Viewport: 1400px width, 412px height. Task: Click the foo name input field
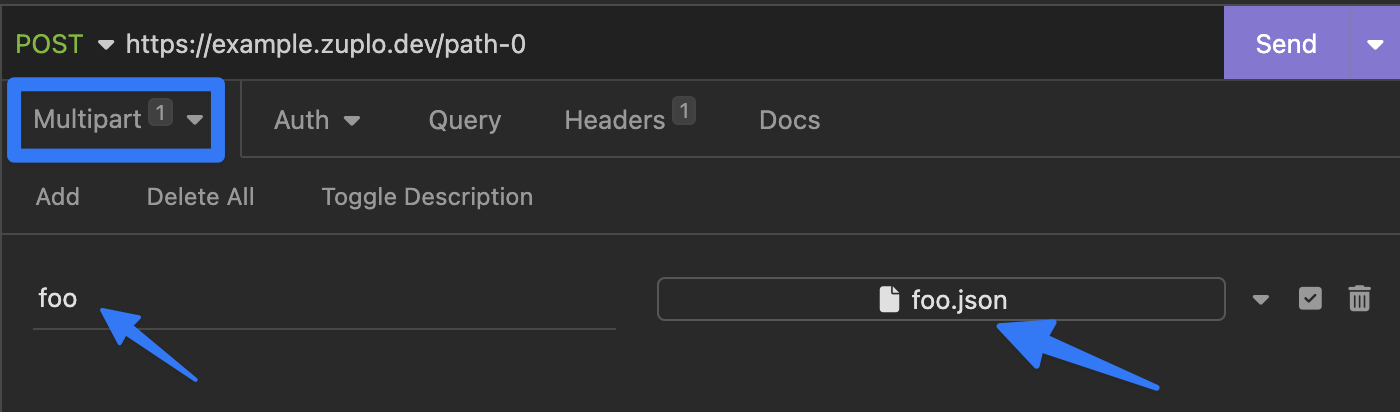(x=324, y=299)
